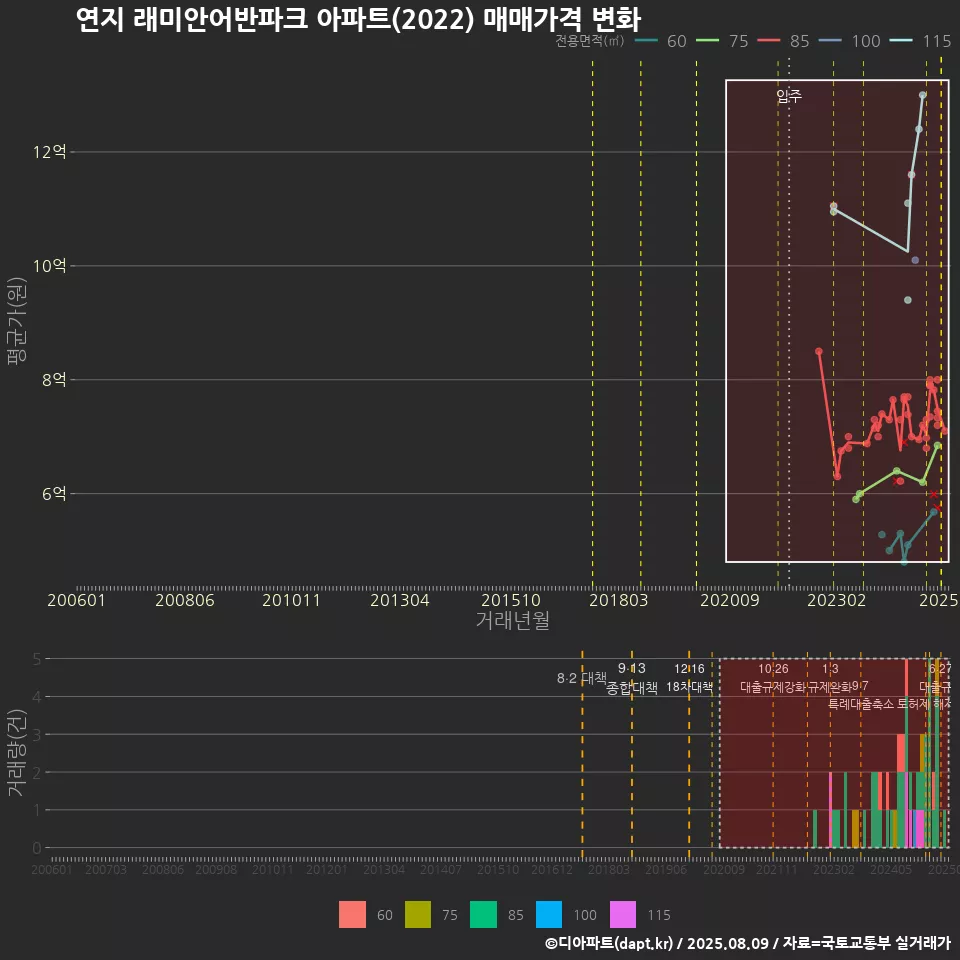The image size is (960, 960).
Task: Click the 8·2 대책 policy label
Action: point(582,678)
